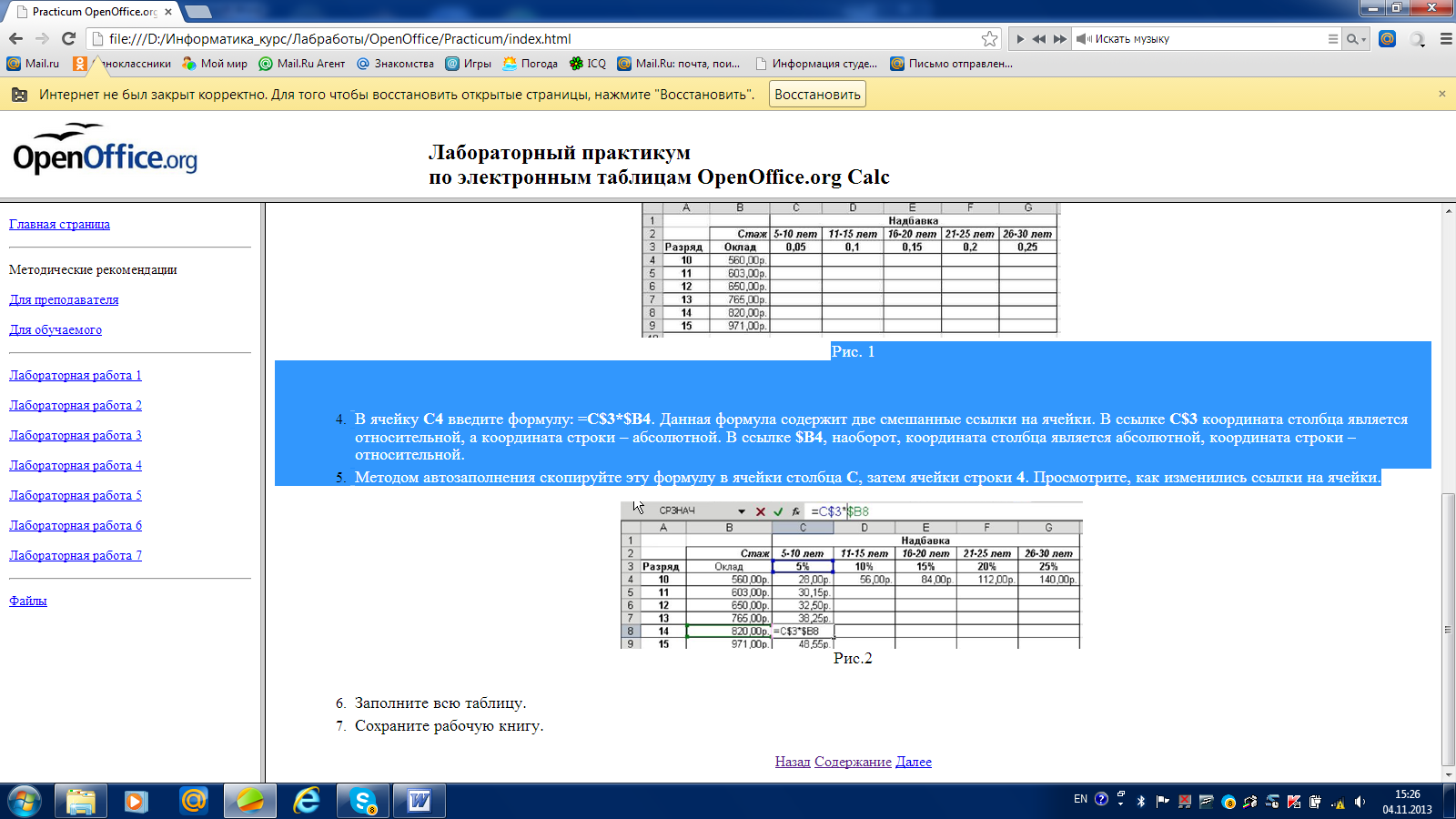Open Mail.Ru Agent @ taskbar icon
This screenshot has height=819, width=1456.
[x=193, y=801]
